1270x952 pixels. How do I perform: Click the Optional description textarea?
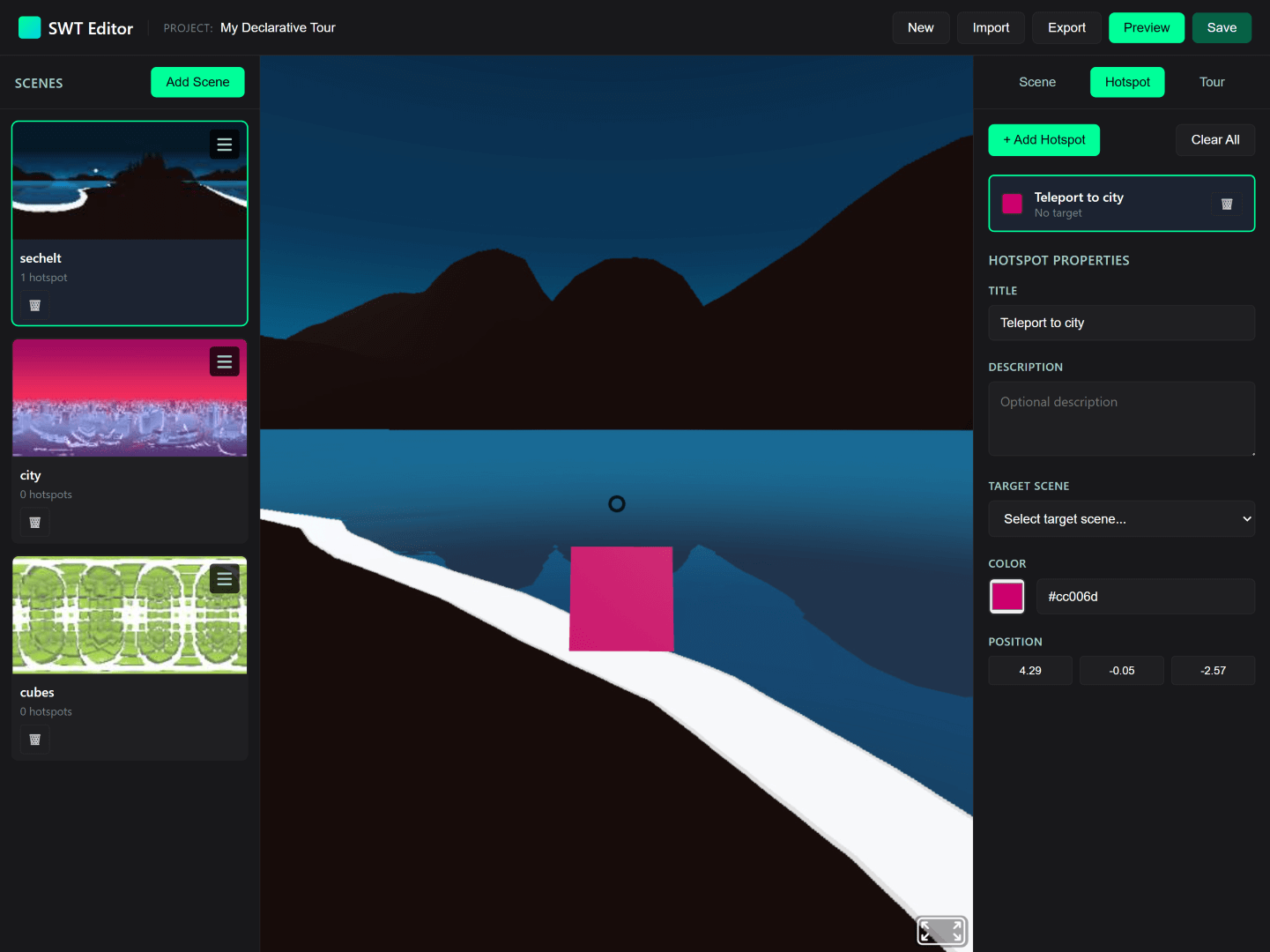click(x=1122, y=419)
